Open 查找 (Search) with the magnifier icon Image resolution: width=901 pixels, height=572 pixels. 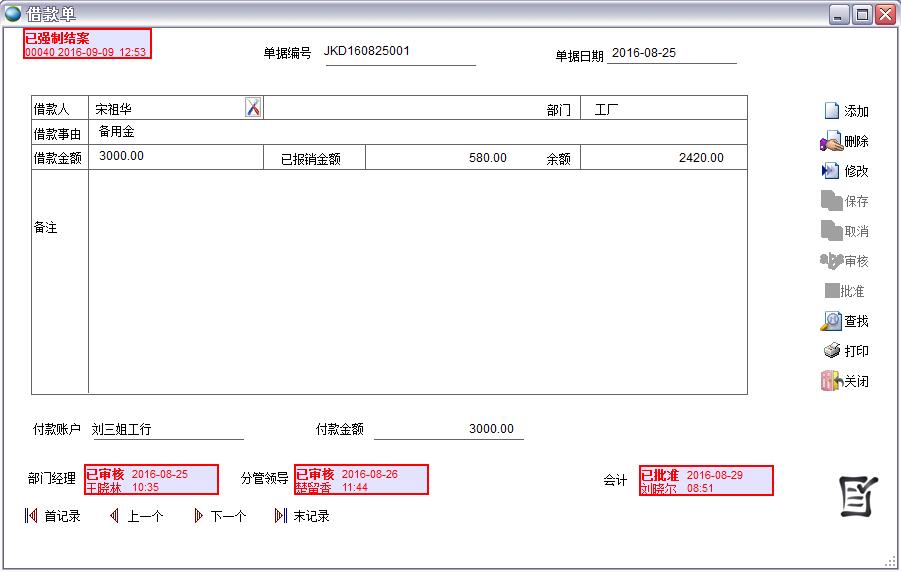[x=831, y=321]
